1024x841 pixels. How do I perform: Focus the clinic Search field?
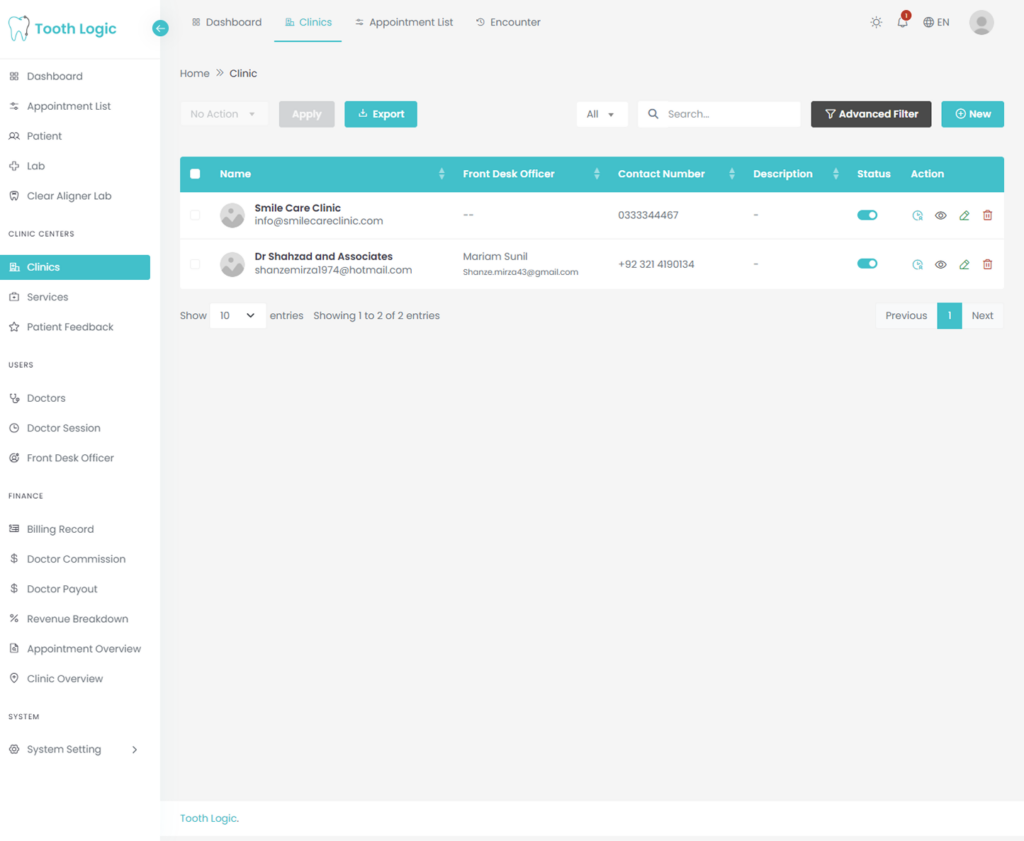tap(719, 114)
